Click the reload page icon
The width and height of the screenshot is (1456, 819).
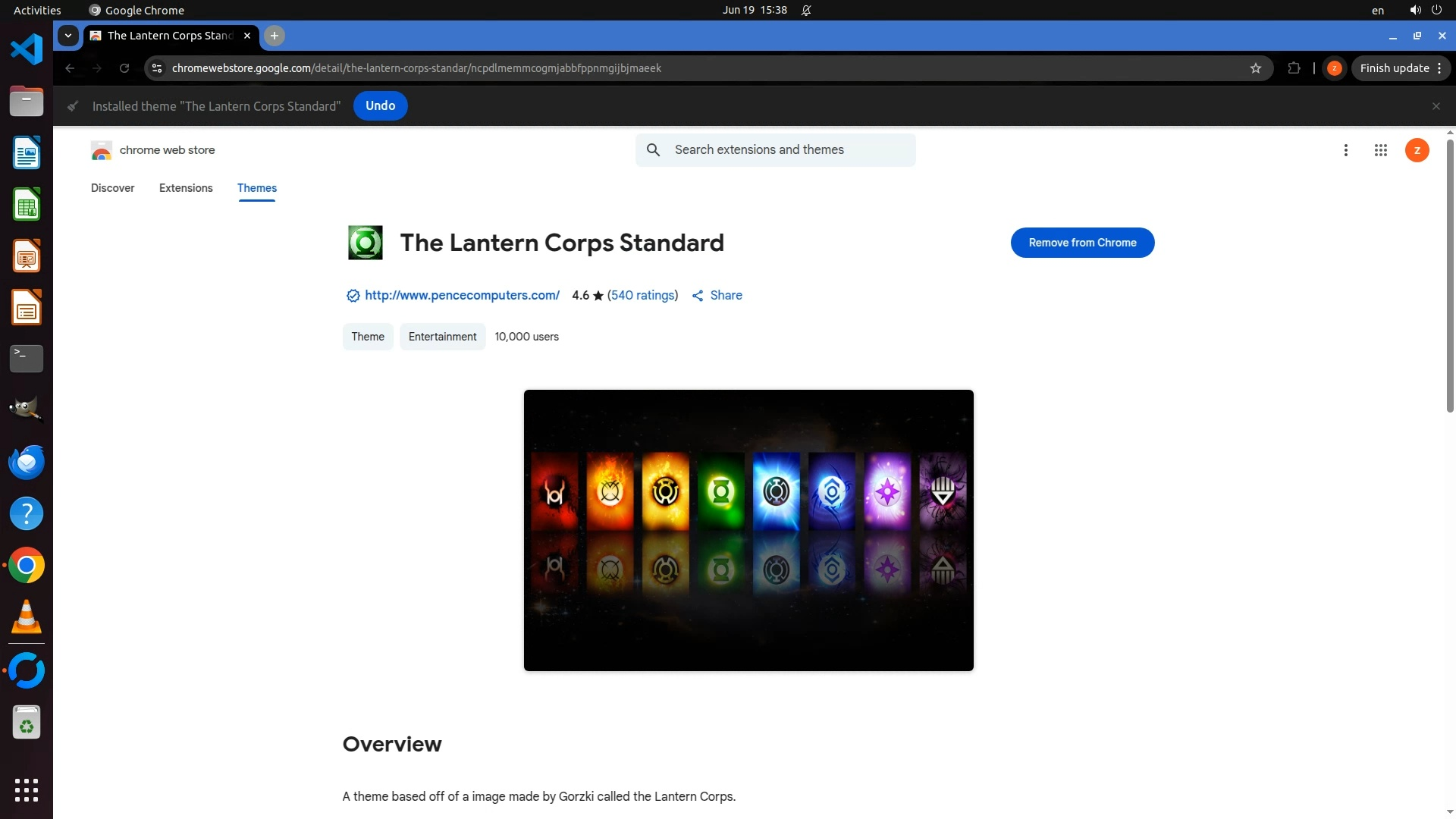coord(124,68)
